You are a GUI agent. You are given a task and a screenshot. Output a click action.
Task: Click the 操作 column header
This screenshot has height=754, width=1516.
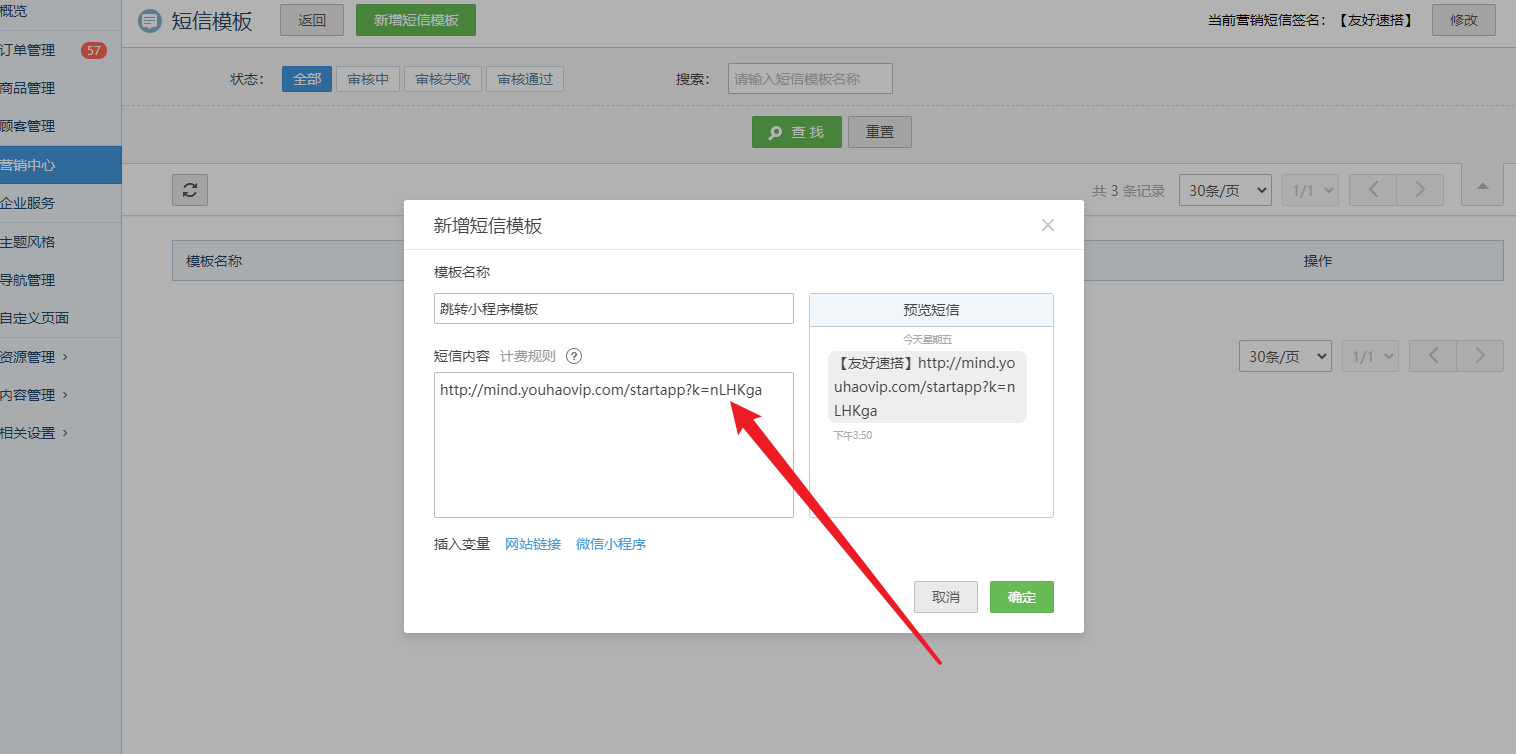[x=1318, y=261]
